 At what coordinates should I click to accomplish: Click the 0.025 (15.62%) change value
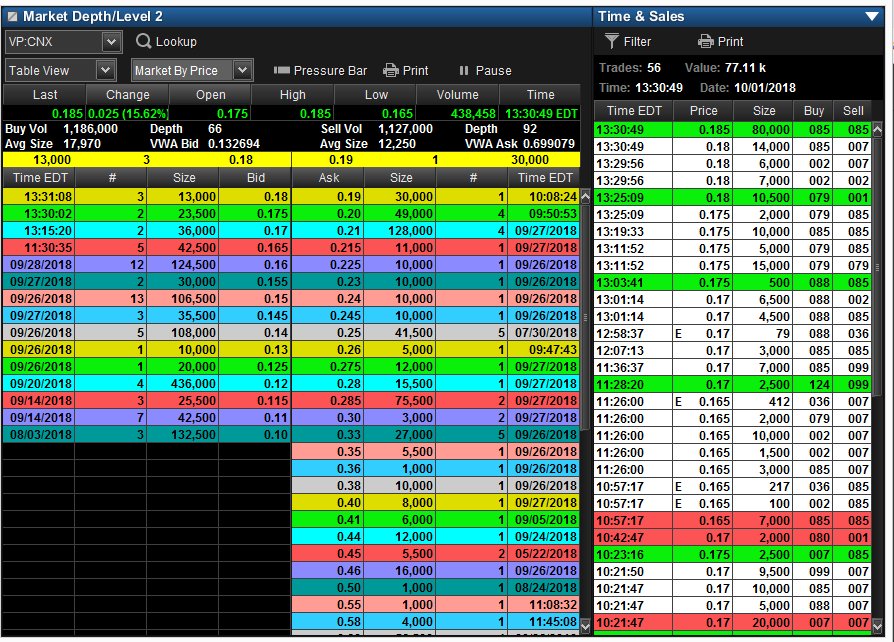pos(128,113)
